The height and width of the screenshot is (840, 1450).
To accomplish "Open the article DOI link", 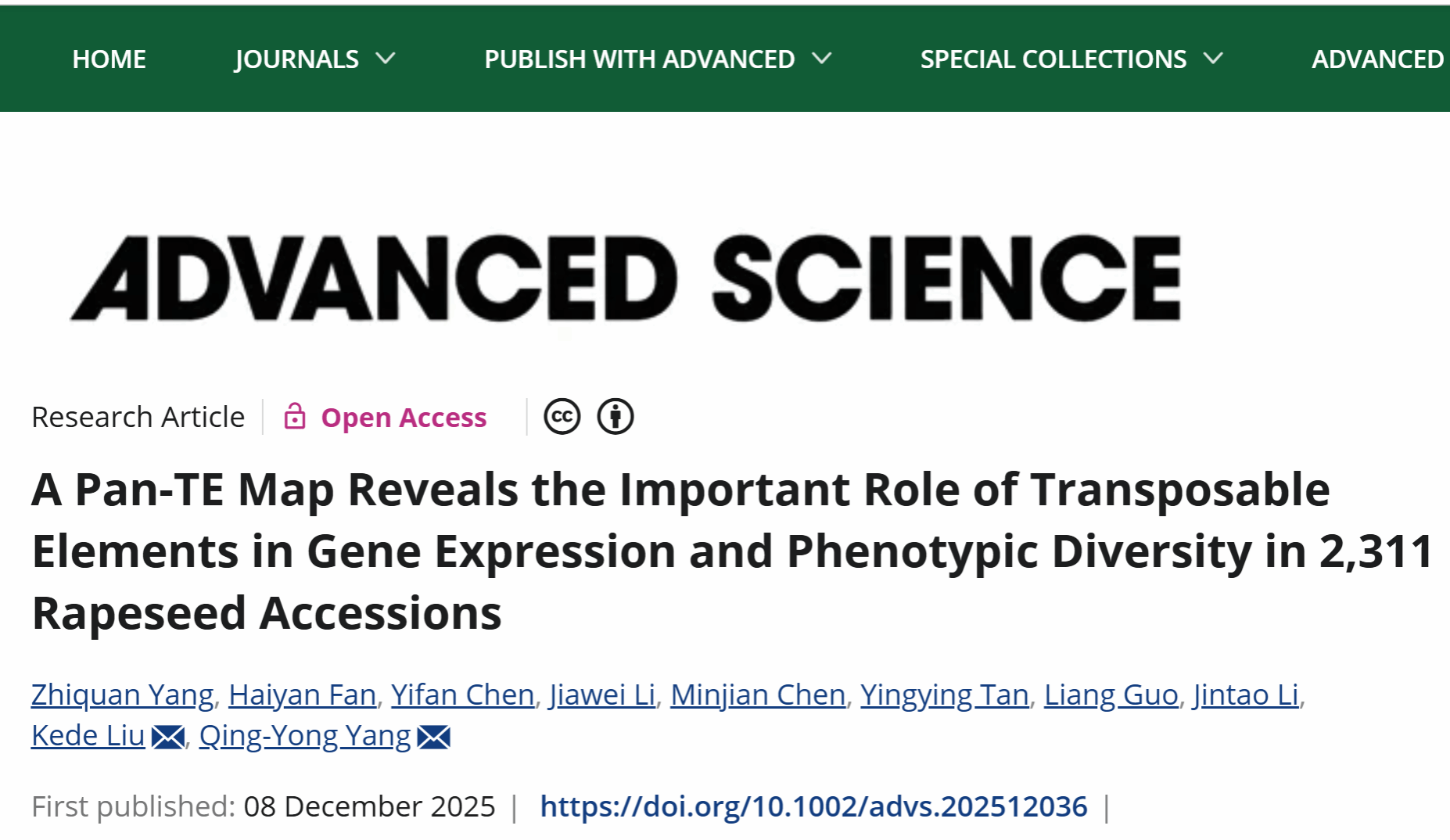I will point(813,806).
